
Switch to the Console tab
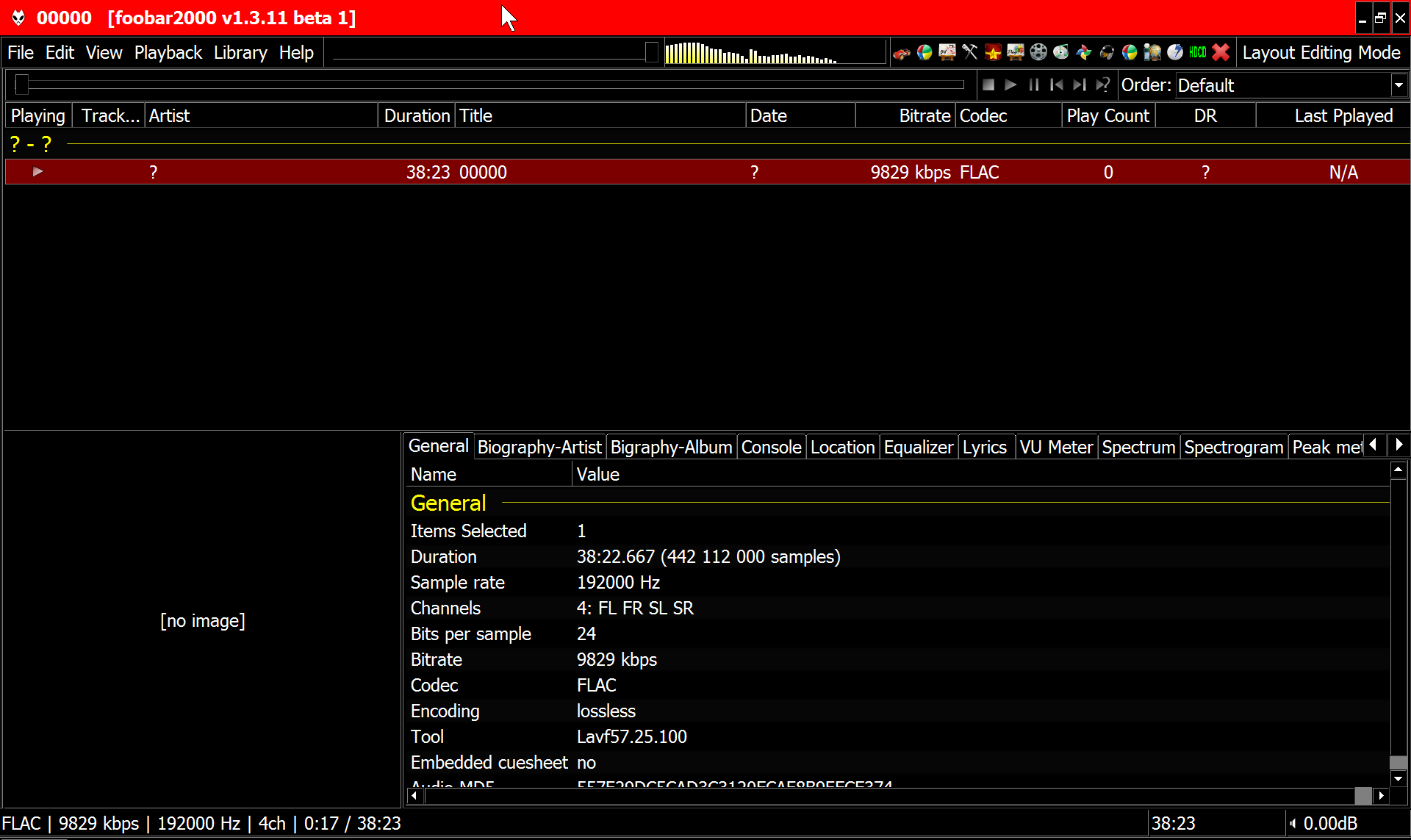pos(771,447)
